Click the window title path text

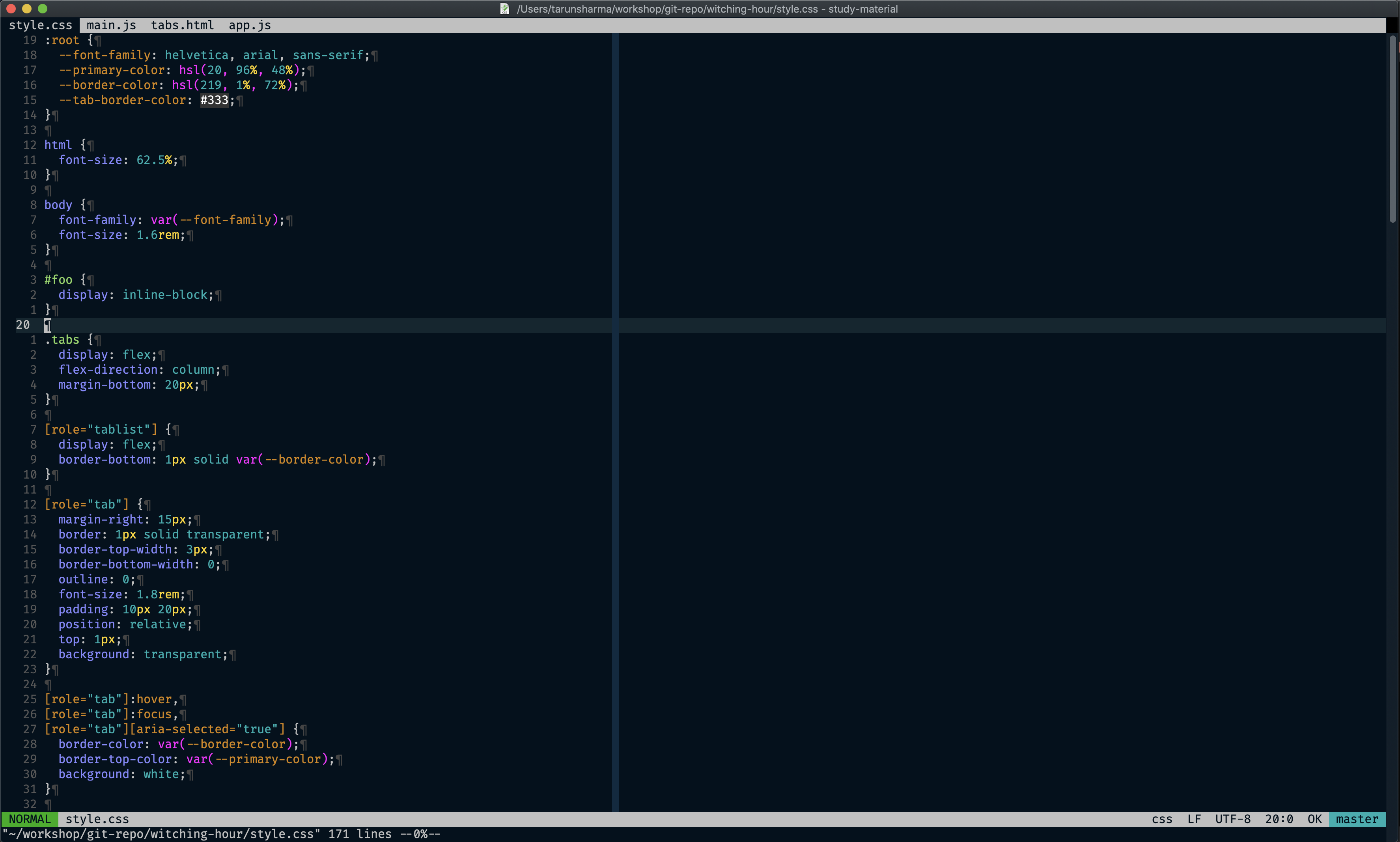click(x=707, y=9)
